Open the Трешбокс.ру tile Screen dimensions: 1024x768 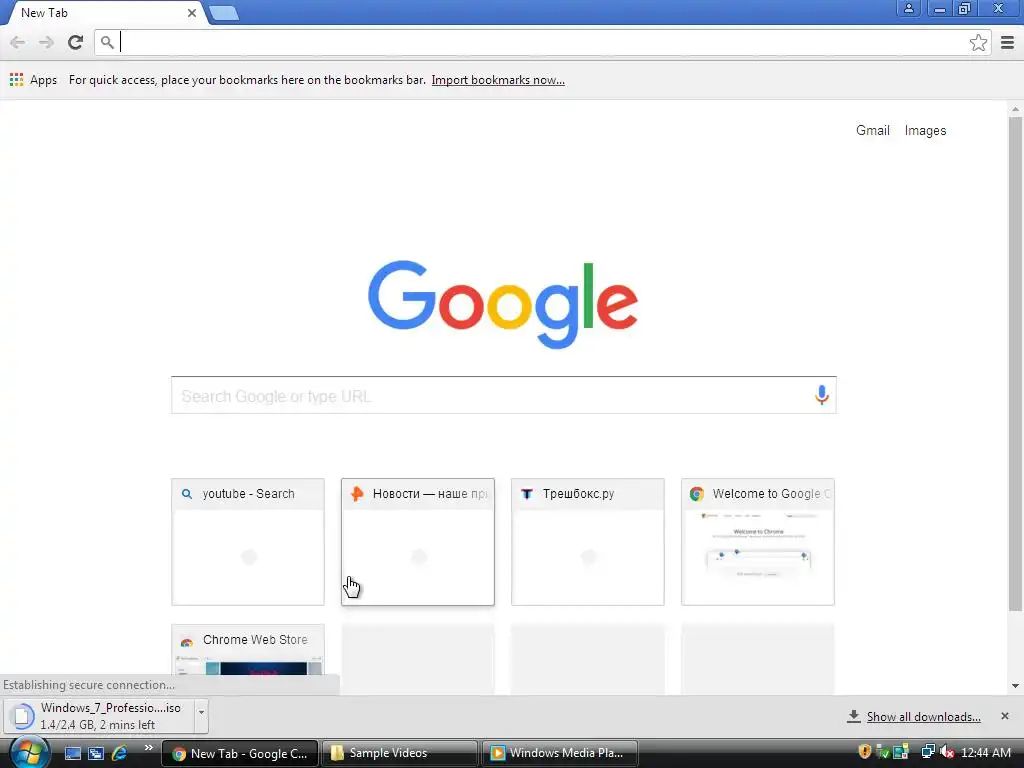[x=588, y=542]
